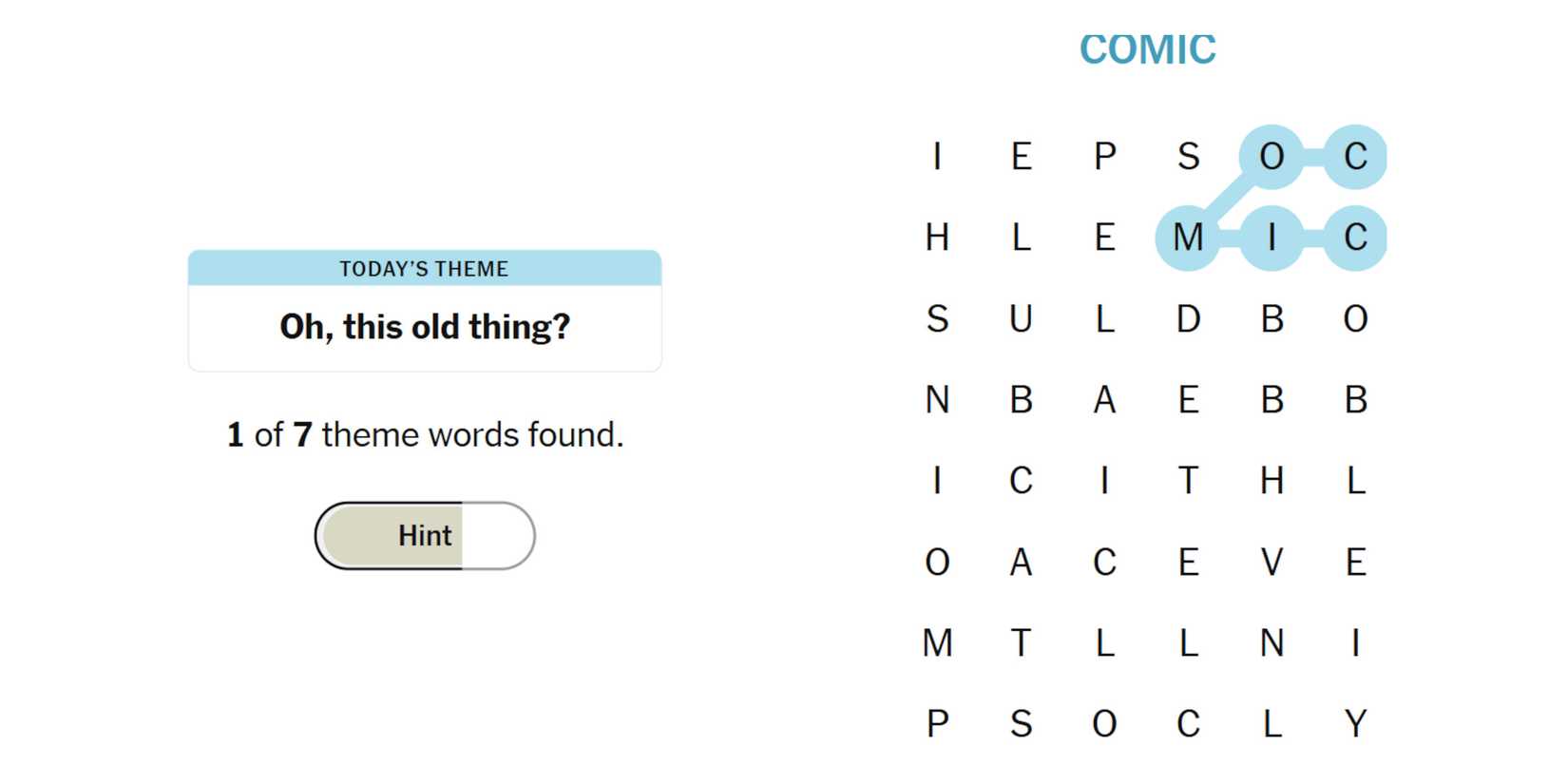The width and height of the screenshot is (1568, 784).
Task: Click the TODAY'S THEME header
Action: pyautogui.click(x=425, y=269)
